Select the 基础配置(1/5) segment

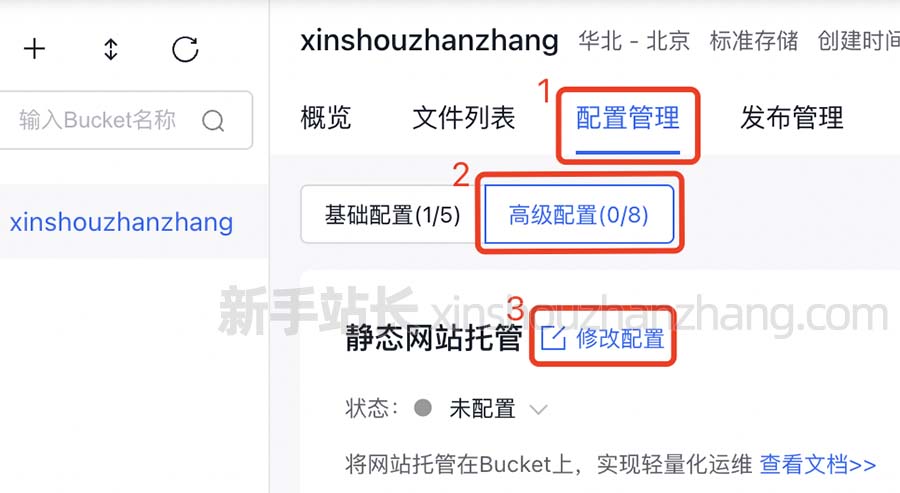coord(393,215)
